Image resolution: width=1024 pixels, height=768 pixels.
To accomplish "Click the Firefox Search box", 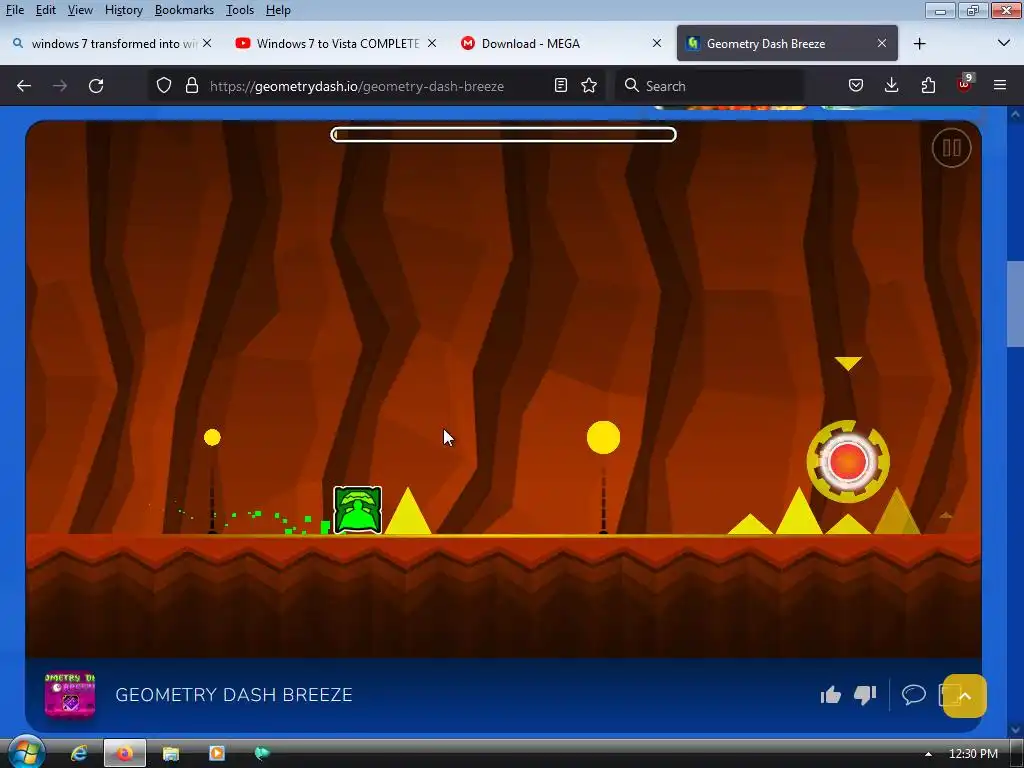I will click(711, 86).
